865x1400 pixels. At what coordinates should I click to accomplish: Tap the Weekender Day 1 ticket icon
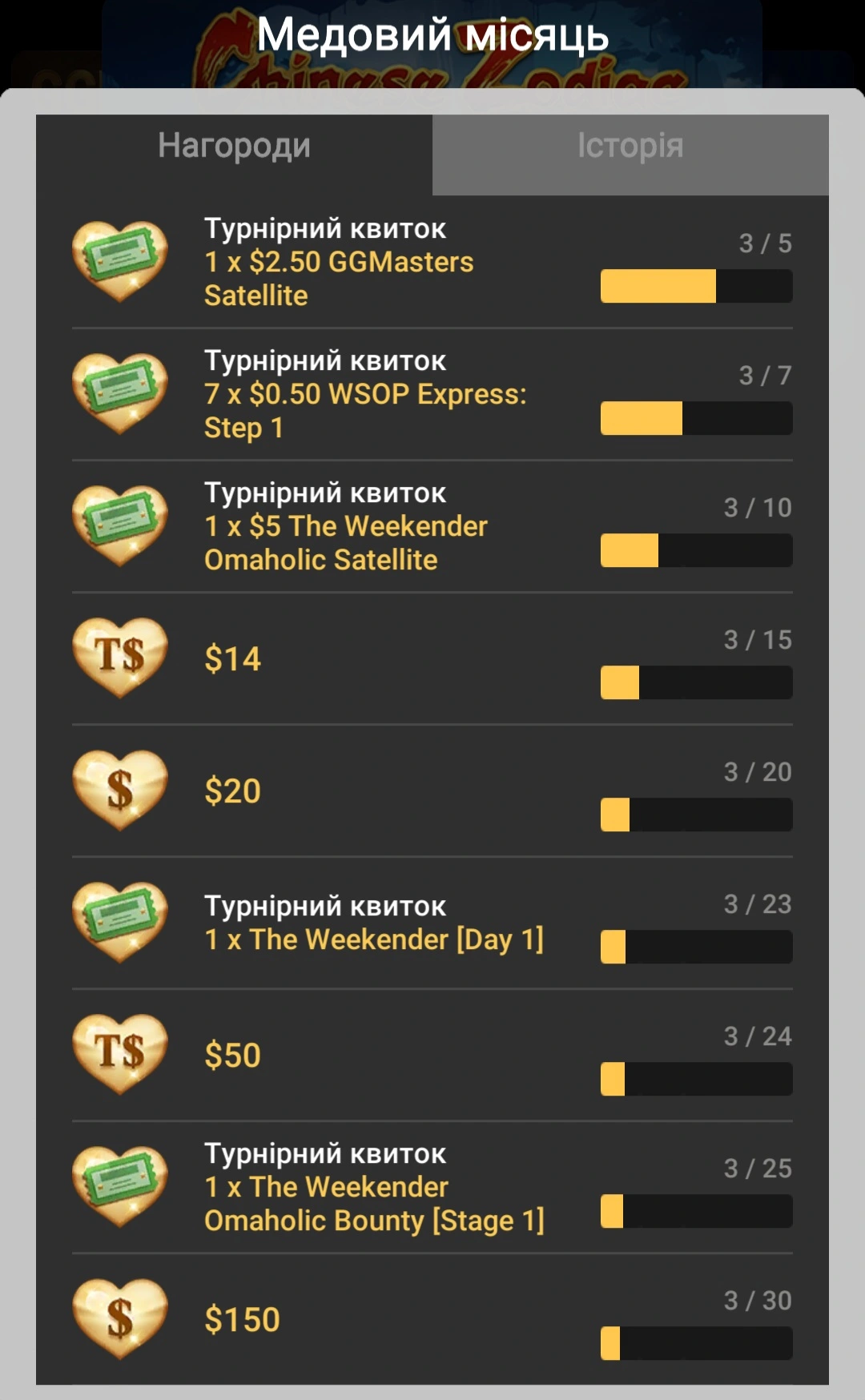click(x=120, y=922)
